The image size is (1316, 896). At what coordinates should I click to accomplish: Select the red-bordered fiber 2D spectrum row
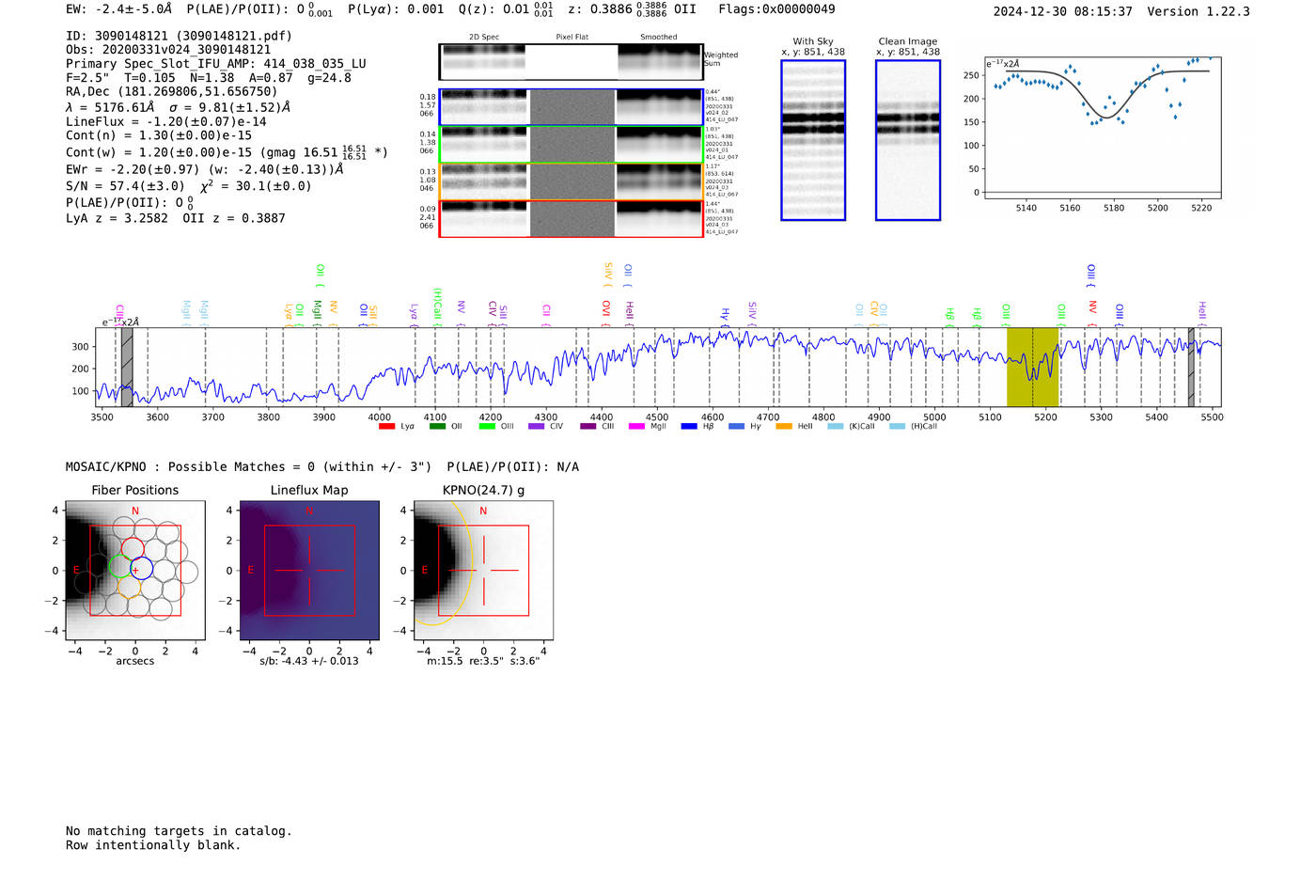pyautogui.click(x=571, y=218)
